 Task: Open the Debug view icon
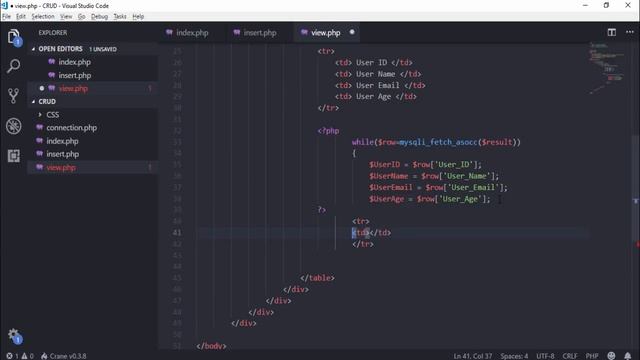(x=13, y=126)
